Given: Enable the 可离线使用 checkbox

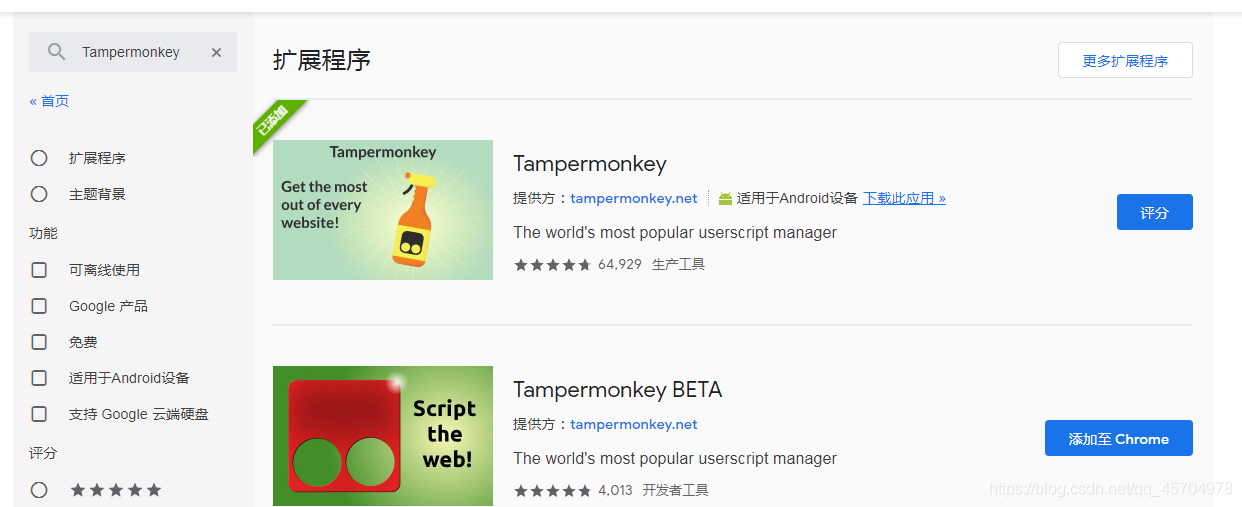Looking at the screenshot, I should point(39,270).
